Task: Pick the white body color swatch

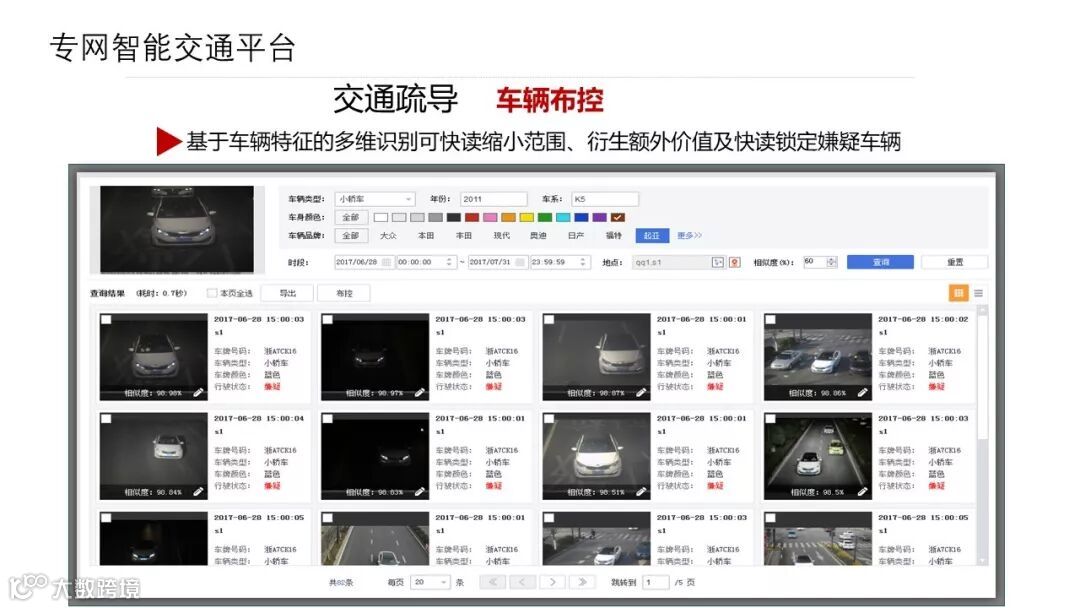Action: pyautogui.click(x=381, y=217)
